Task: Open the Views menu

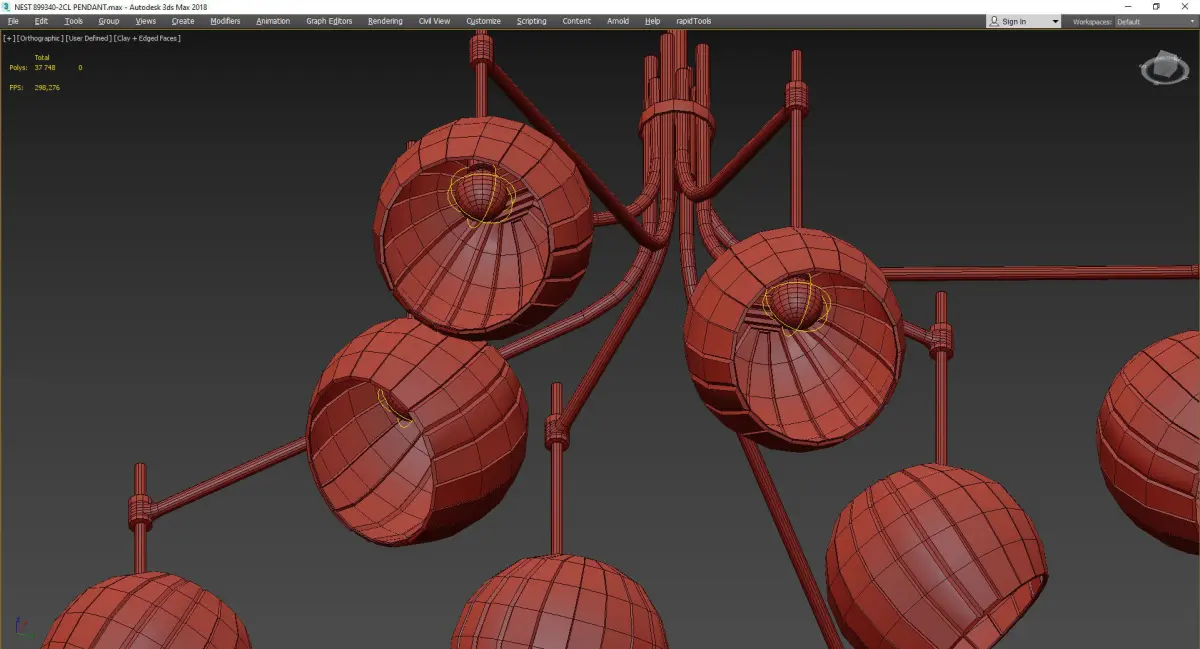Action: pyautogui.click(x=146, y=21)
